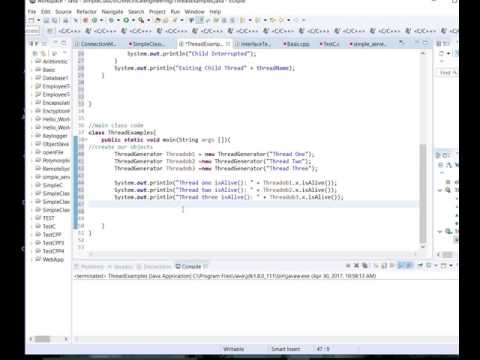Click Display Selected Console icon

tap(429, 266)
